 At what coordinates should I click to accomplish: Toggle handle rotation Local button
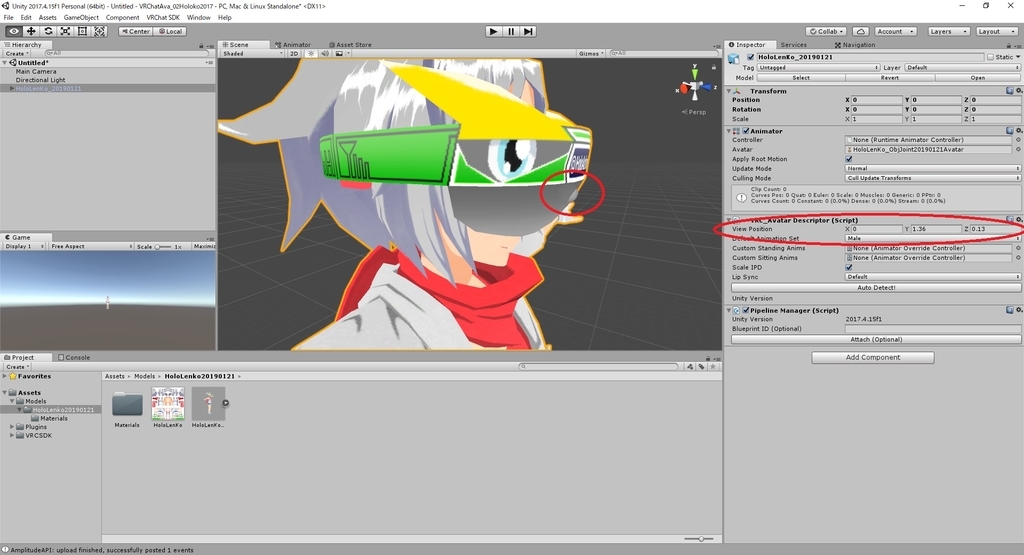(x=170, y=31)
